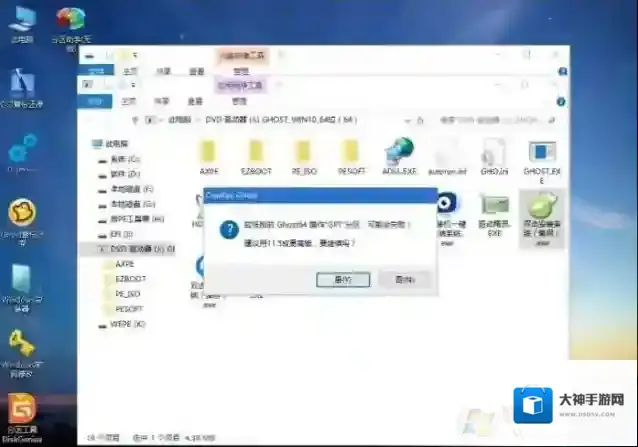Click the 是(Y) button in dialog
638x447 pixels.
[x=343, y=280]
